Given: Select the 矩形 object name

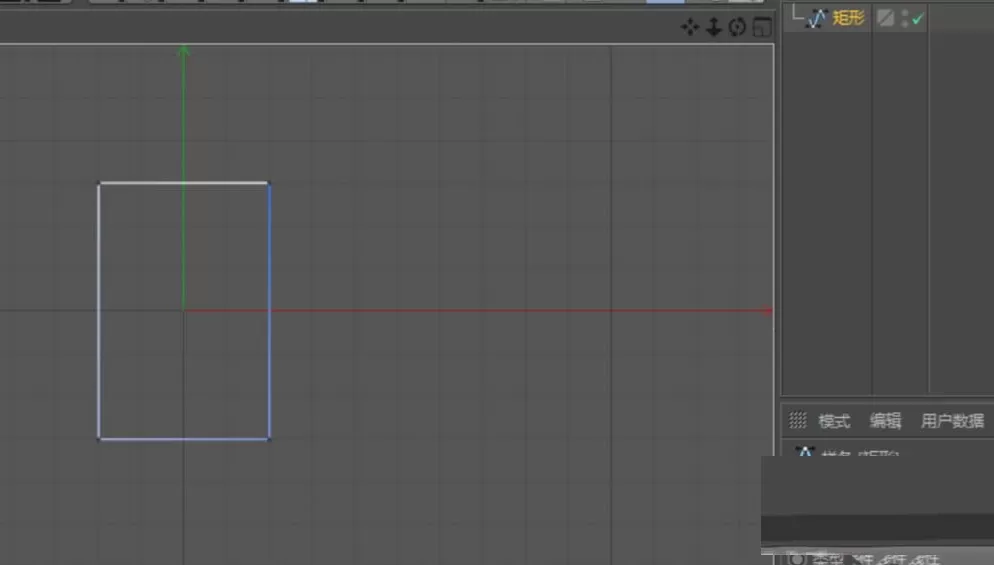Looking at the screenshot, I should tap(848, 18).
